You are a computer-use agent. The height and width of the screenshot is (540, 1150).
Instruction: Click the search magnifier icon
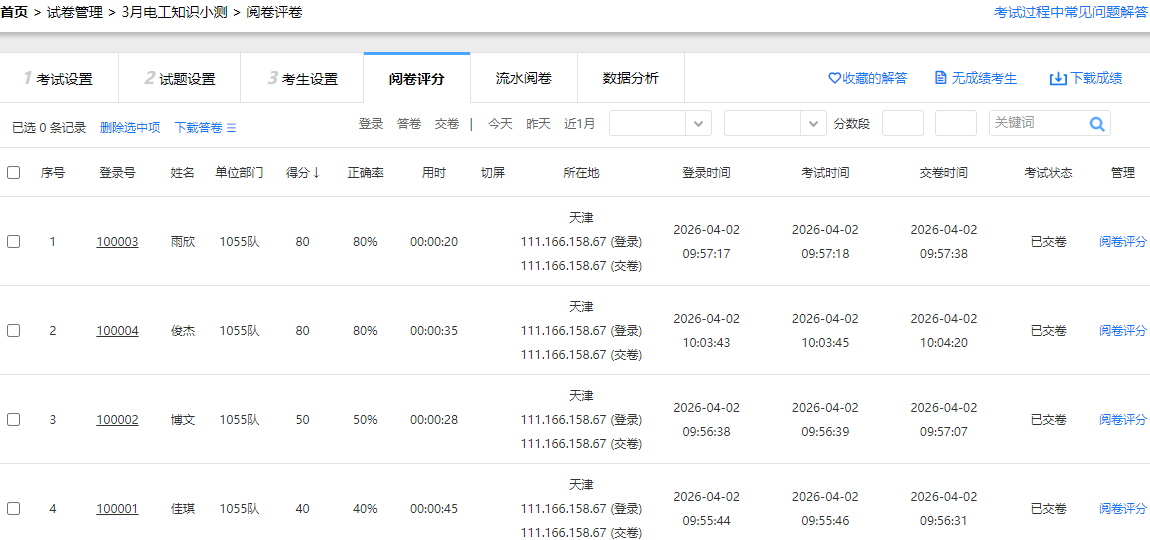[1096, 124]
